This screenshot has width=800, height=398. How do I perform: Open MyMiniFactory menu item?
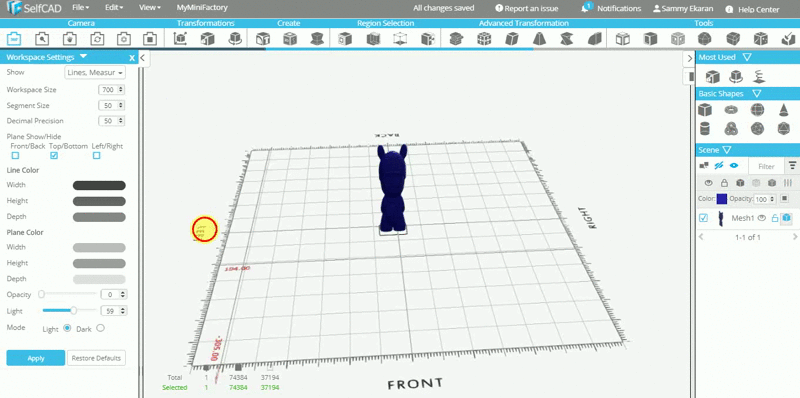pos(202,8)
